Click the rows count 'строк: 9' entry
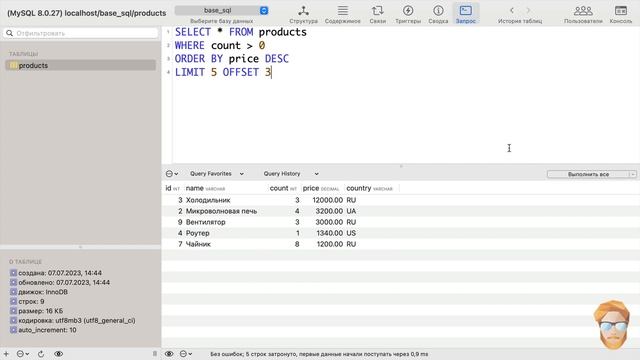The image size is (640, 360). pos(27,301)
